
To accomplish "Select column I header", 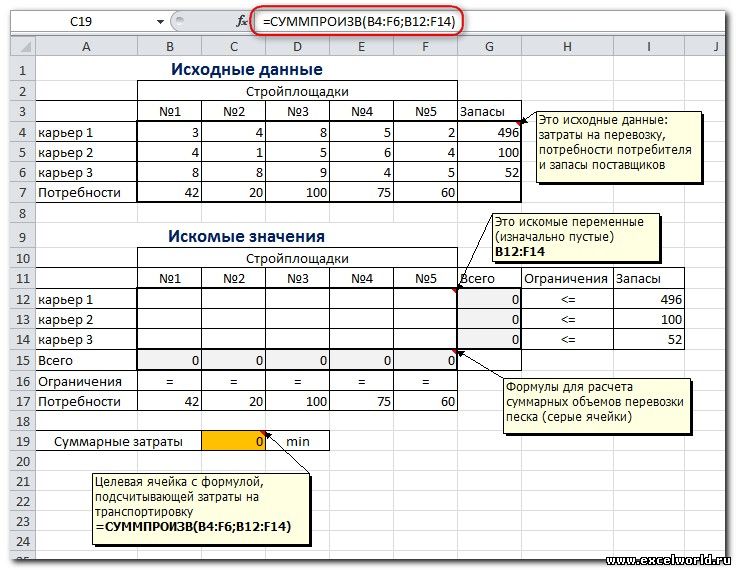I will [x=649, y=46].
